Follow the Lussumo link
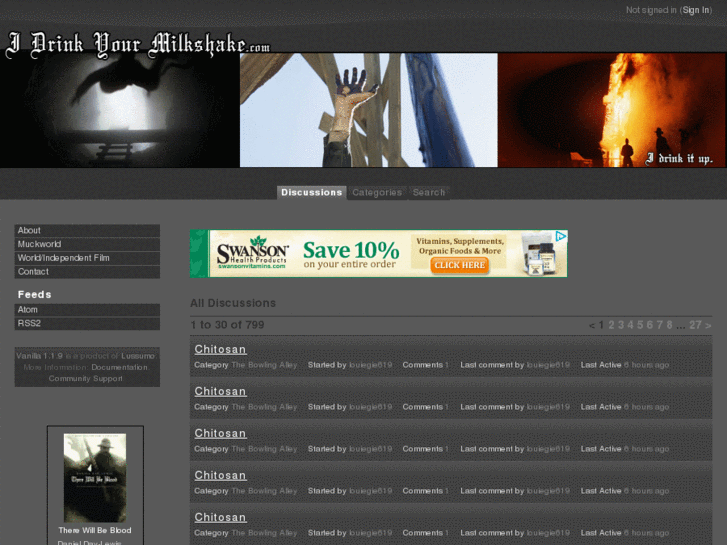The image size is (727, 545). pos(138,356)
